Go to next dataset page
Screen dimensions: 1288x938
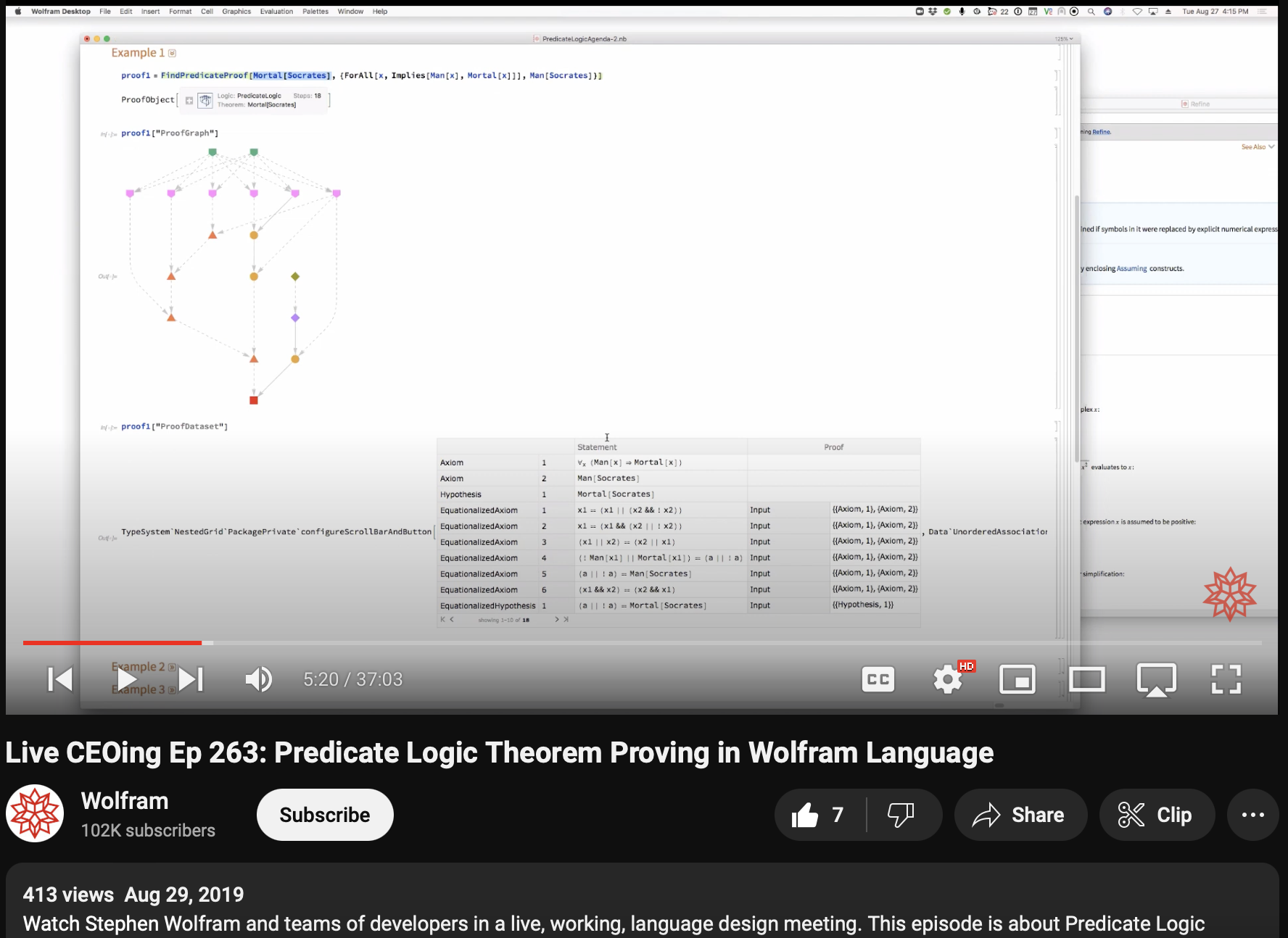coord(557,620)
